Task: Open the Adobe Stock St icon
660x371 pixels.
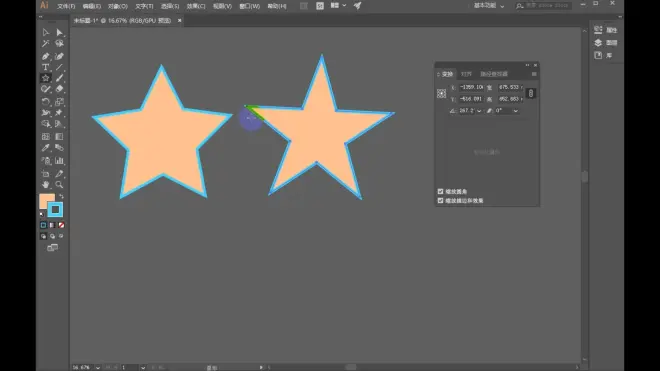Action: 320,6
